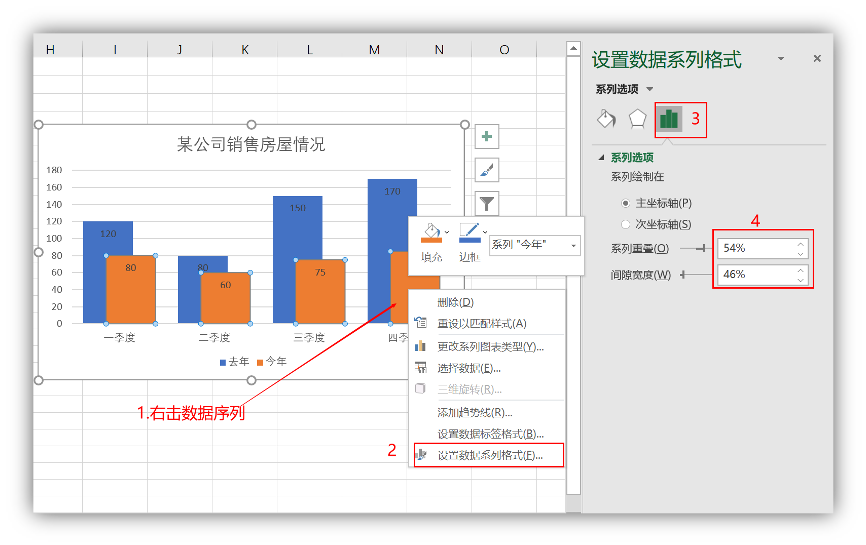866x545 pixels.
Task: Choose 选择数据(E) from the context menu
Action: 488,368
